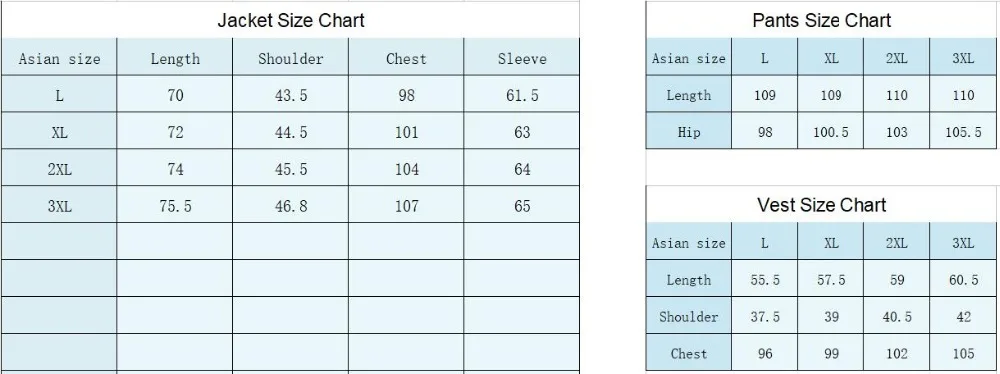Click the Pants Size Chart title
The width and height of the screenshot is (1000, 374).
821,20
